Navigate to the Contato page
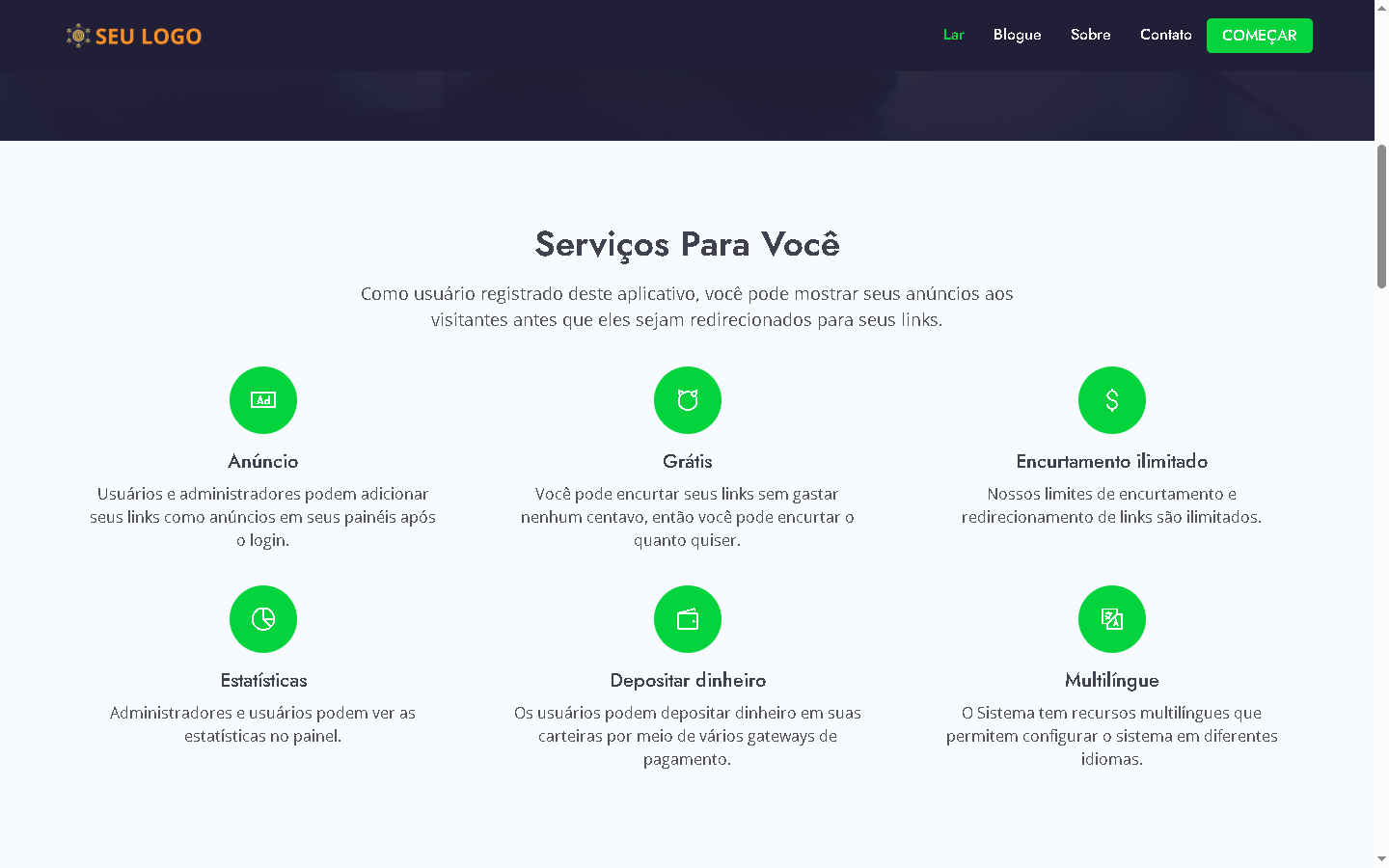 [x=1165, y=35]
